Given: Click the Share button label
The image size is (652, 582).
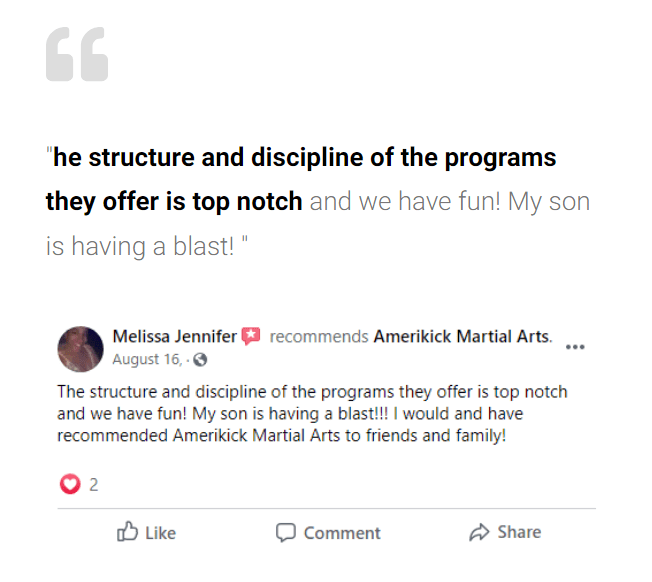Looking at the screenshot, I should tap(520, 532).
